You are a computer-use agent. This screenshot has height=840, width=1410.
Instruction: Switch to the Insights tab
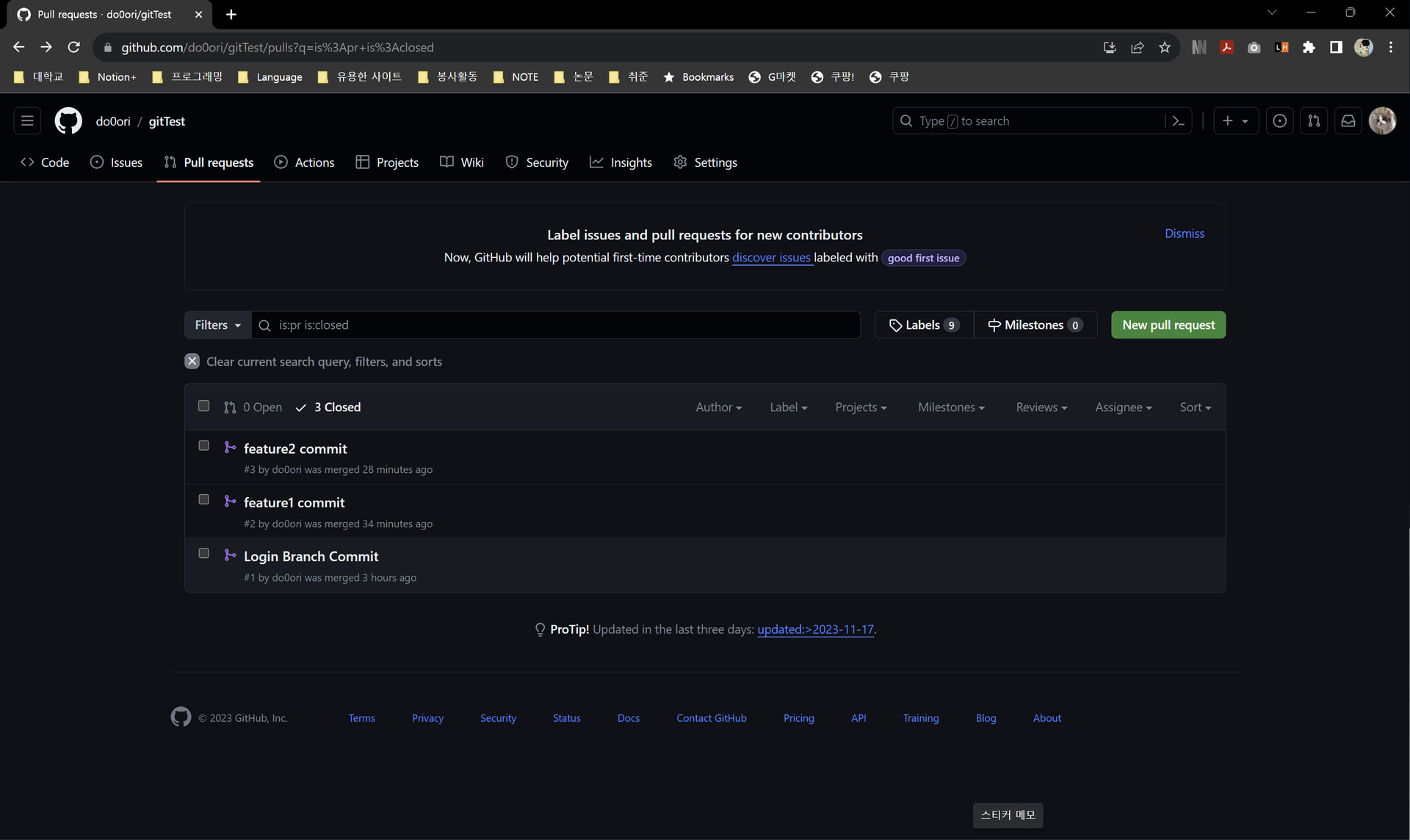621,162
